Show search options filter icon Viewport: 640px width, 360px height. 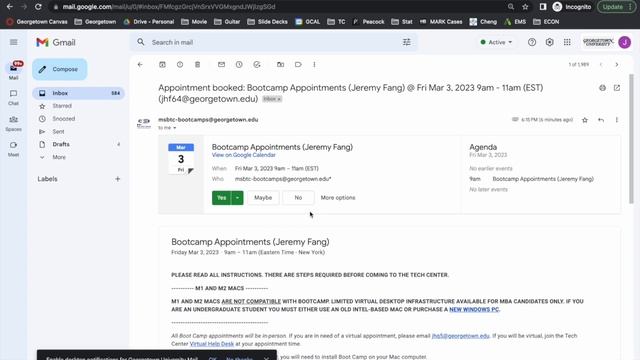pyautogui.click(x=407, y=42)
